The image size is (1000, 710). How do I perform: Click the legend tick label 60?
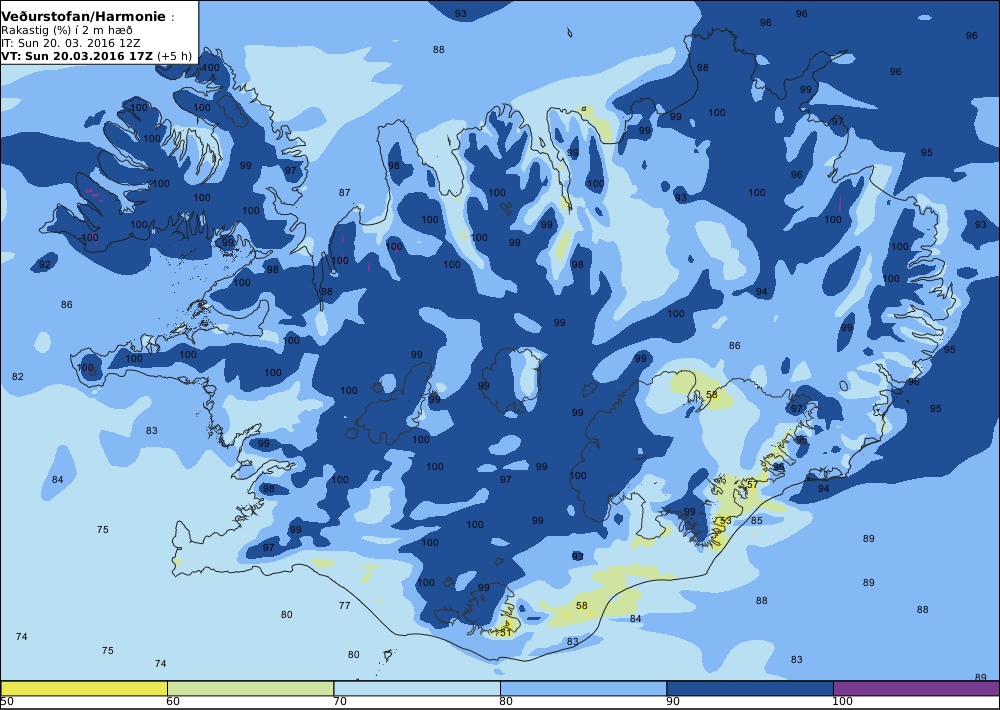click(x=173, y=702)
